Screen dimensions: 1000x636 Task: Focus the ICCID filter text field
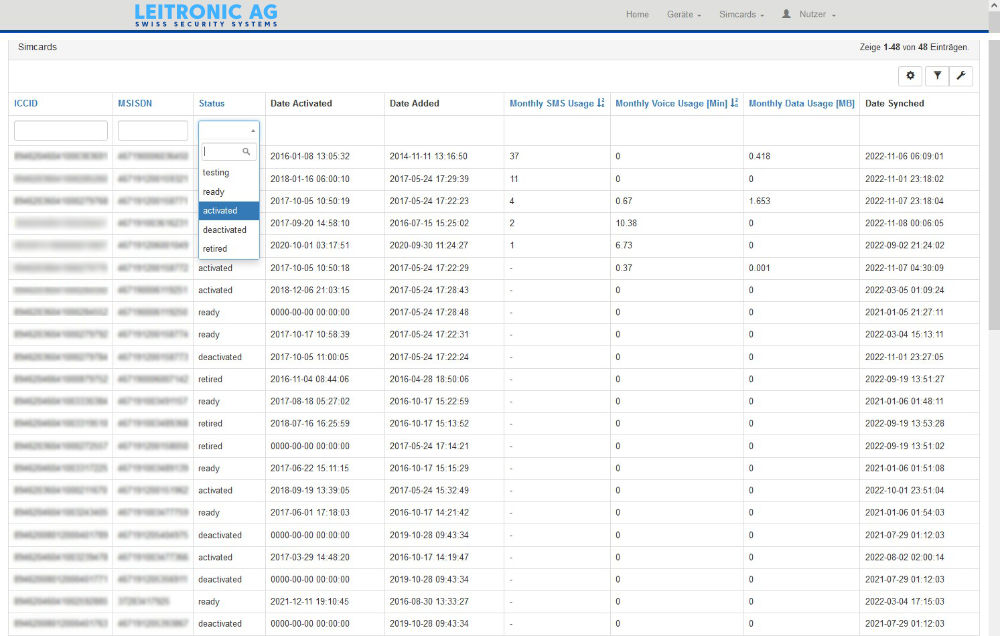tap(61, 131)
